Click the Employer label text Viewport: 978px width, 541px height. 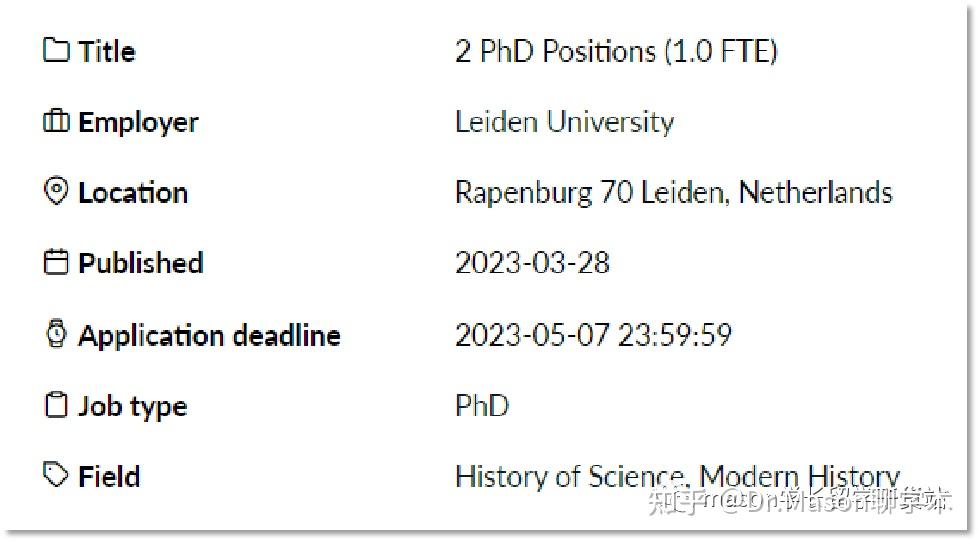tap(138, 122)
